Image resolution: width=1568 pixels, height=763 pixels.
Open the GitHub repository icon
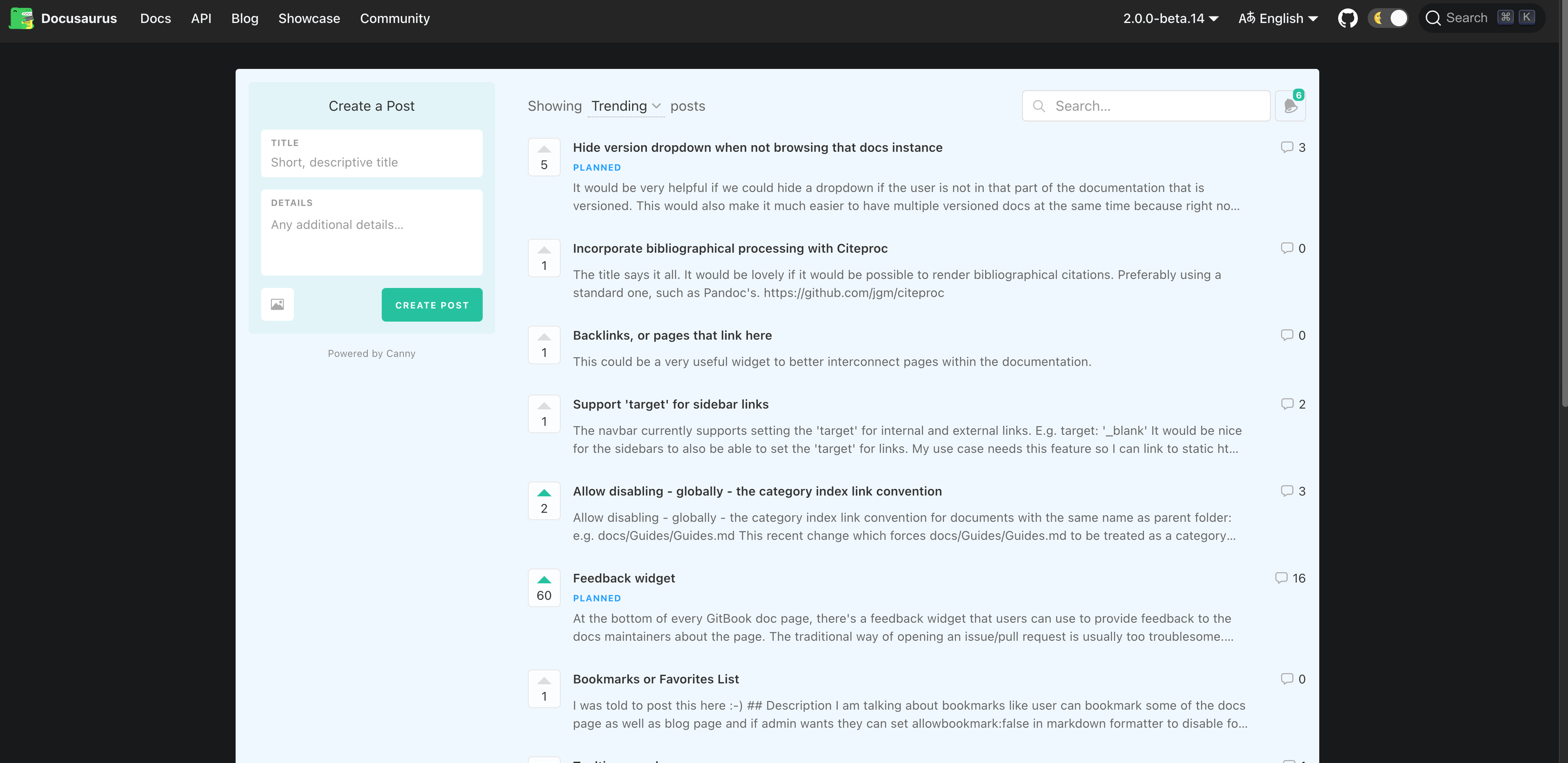click(x=1348, y=18)
